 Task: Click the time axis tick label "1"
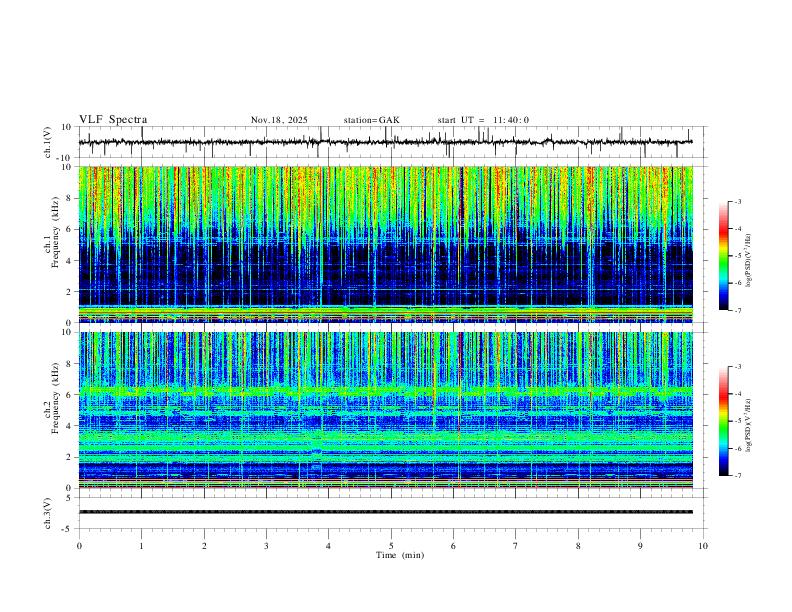click(141, 546)
